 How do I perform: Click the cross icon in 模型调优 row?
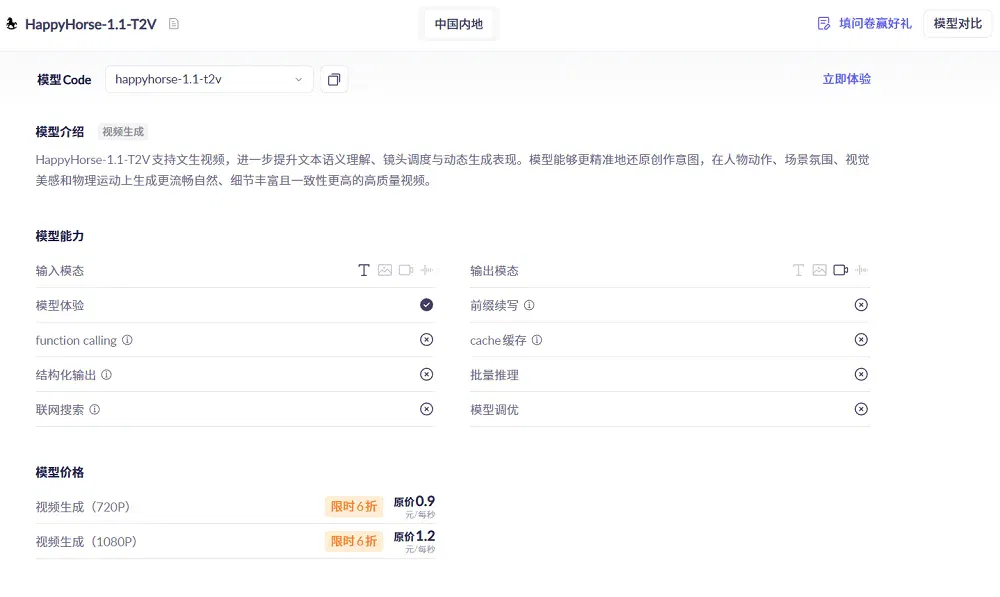[861, 409]
